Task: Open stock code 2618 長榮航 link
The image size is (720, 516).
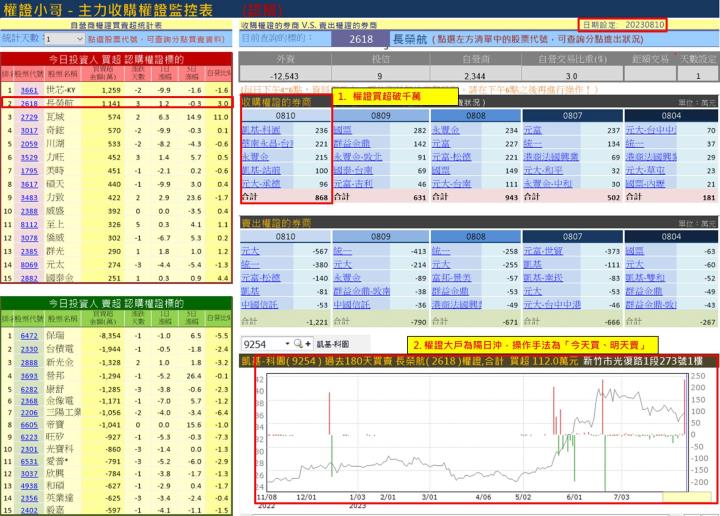Action: [29, 103]
